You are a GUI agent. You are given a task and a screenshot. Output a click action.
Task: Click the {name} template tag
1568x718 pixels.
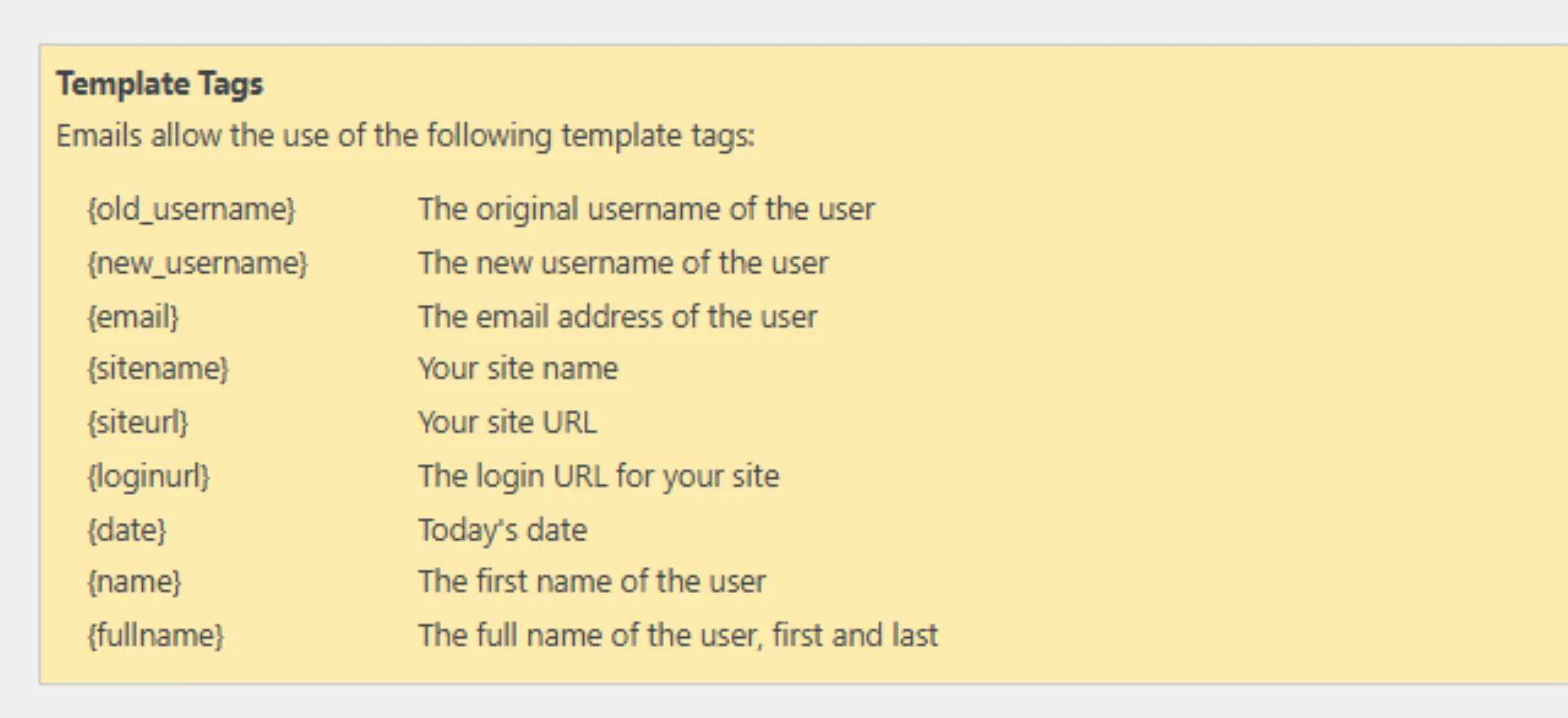pos(134,582)
